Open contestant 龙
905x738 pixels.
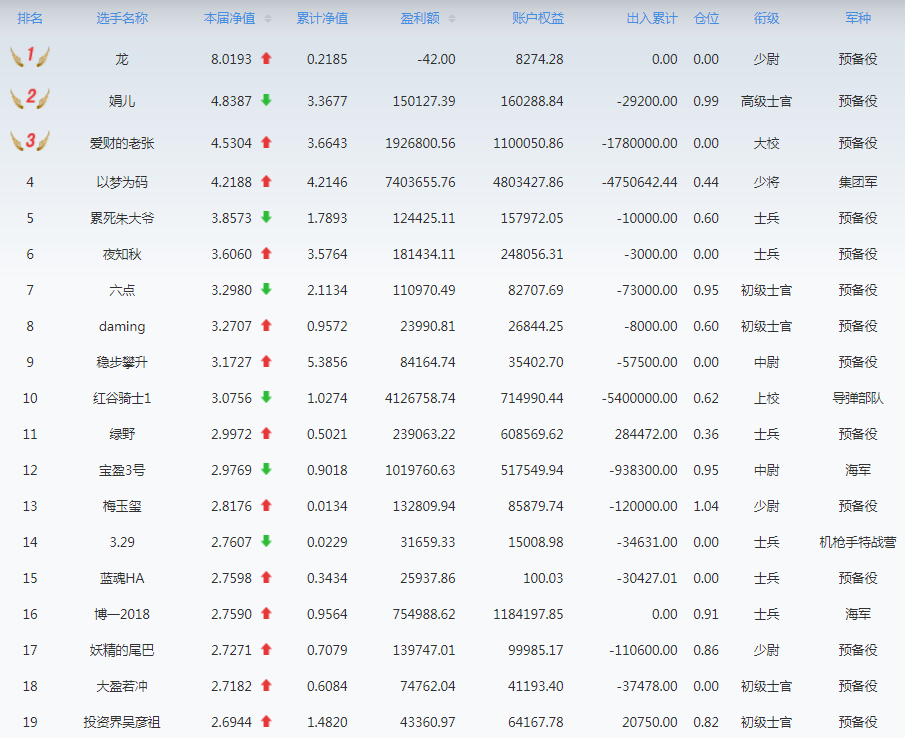tap(122, 59)
